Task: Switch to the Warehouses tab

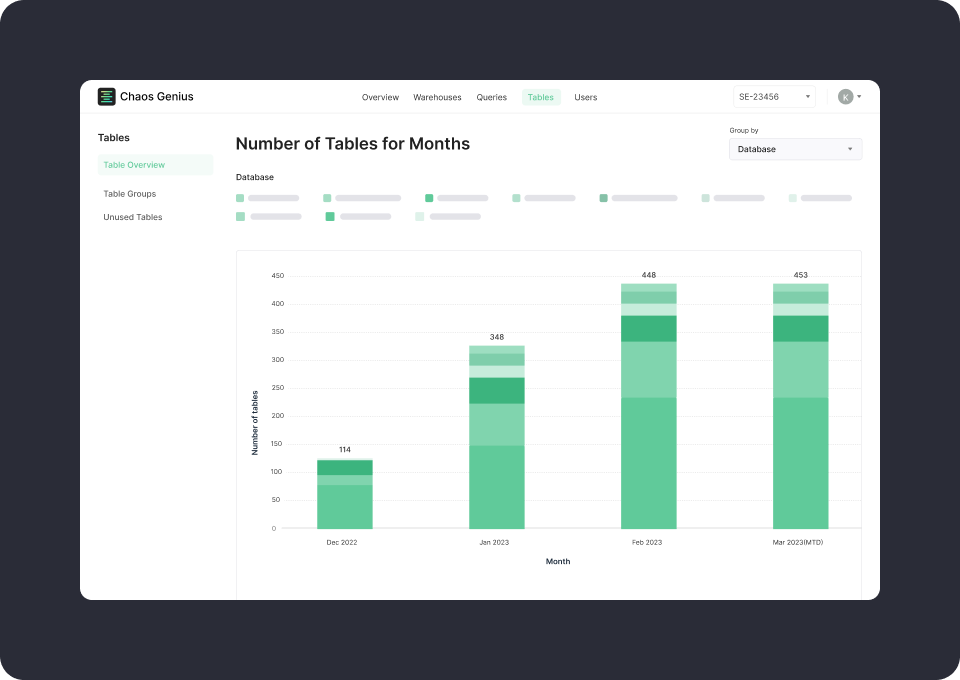Action: pos(437,97)
